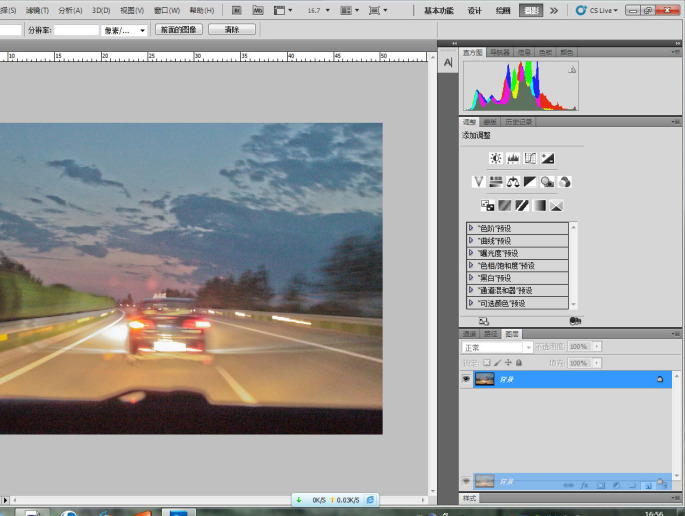Expand the "色阶" presets list
The width and height of the screenshot is (685, 516).
pos(471,228)
